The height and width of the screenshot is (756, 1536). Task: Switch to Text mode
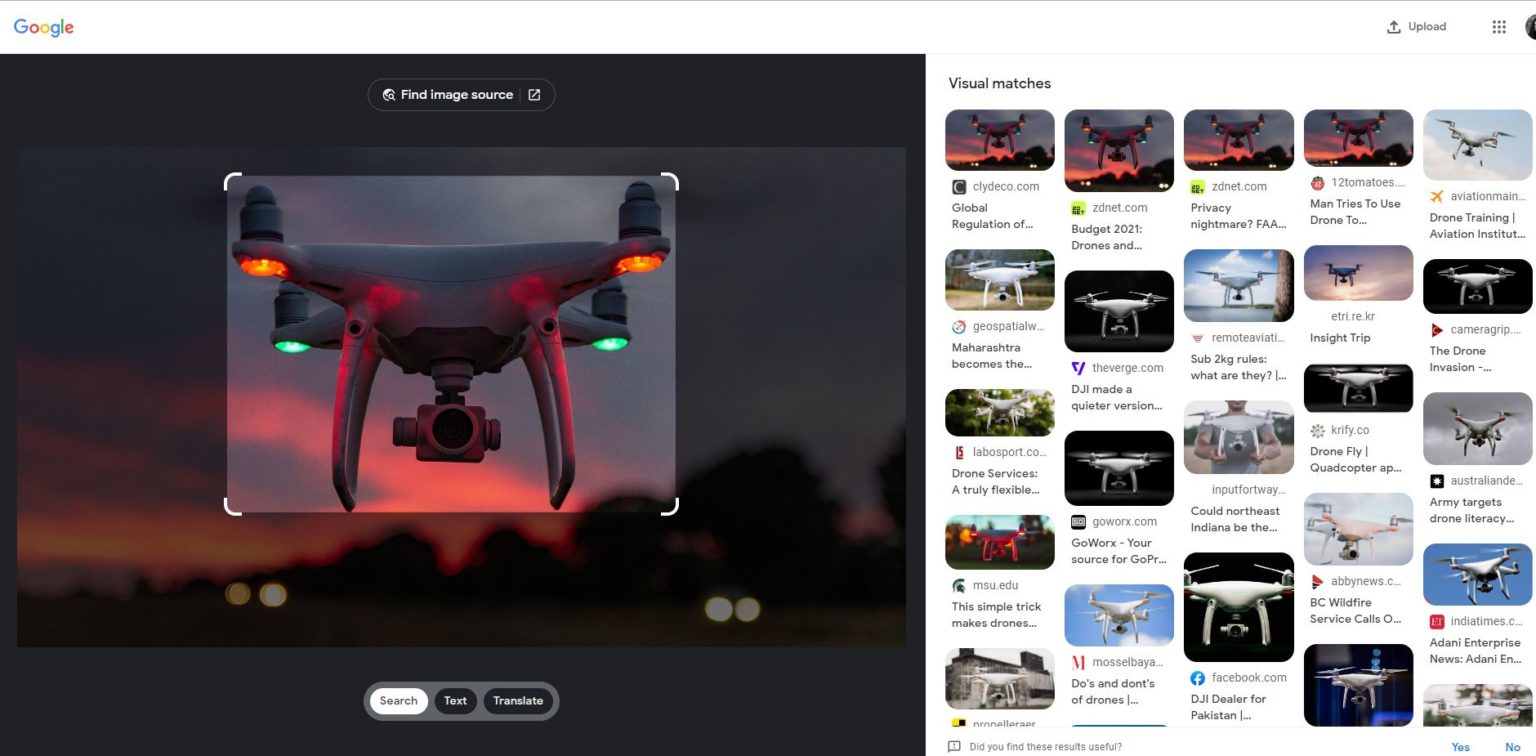tap(455, 701)
